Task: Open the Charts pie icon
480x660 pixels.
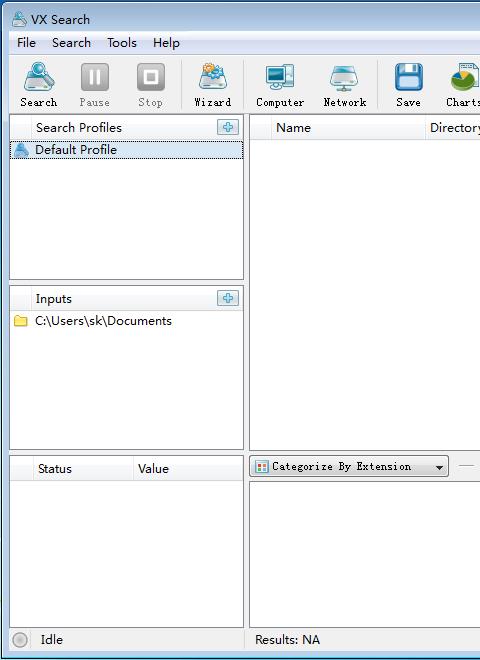Action: [463, 85]
